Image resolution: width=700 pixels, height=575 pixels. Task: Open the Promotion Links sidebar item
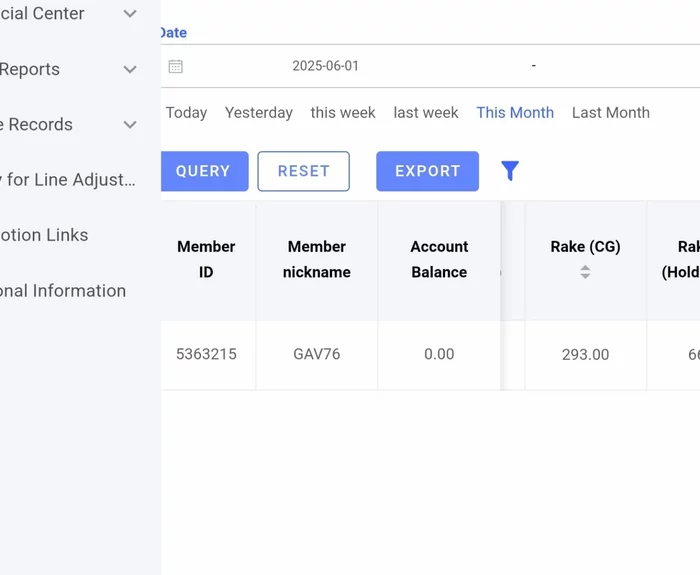[45, 235]
